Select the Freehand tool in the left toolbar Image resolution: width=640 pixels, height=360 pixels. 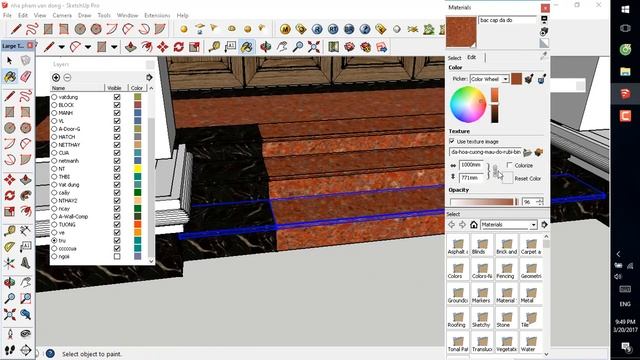(x=25, y=96)
